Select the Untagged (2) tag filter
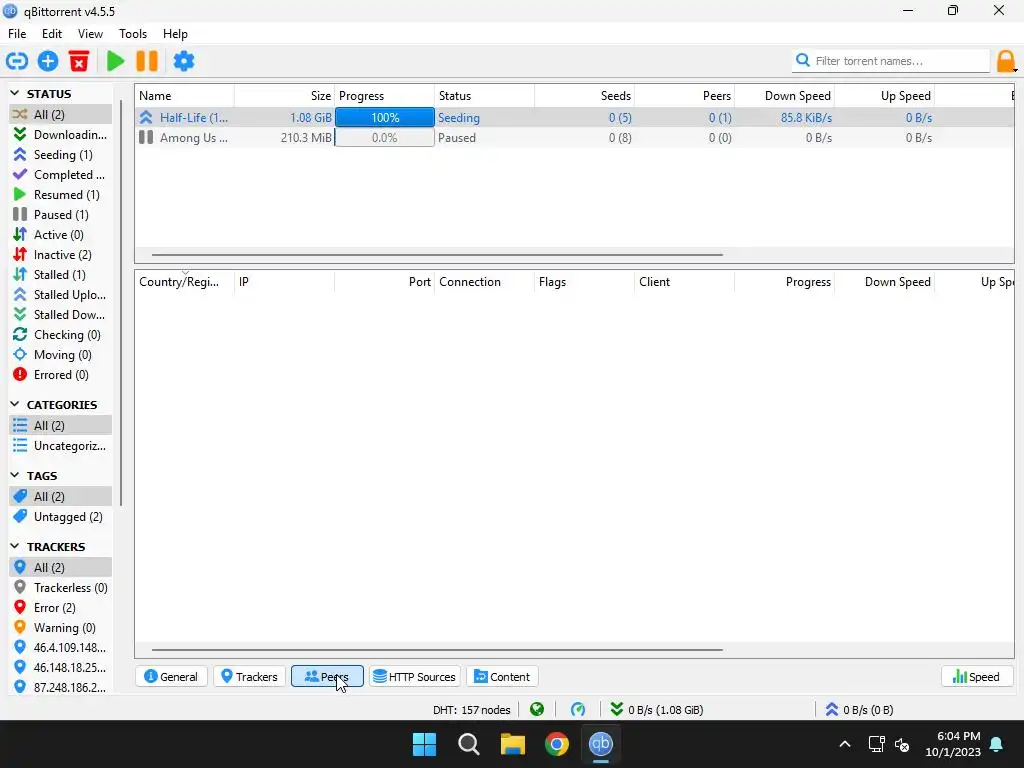The width and height of the screenshot is (1024, 768). [60, 517]
